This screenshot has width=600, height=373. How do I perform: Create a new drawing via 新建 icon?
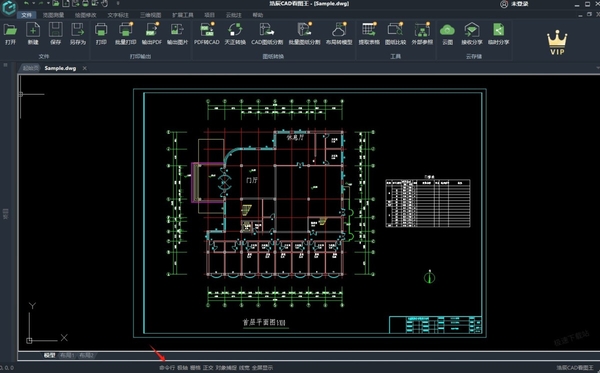tap(33, 34)
